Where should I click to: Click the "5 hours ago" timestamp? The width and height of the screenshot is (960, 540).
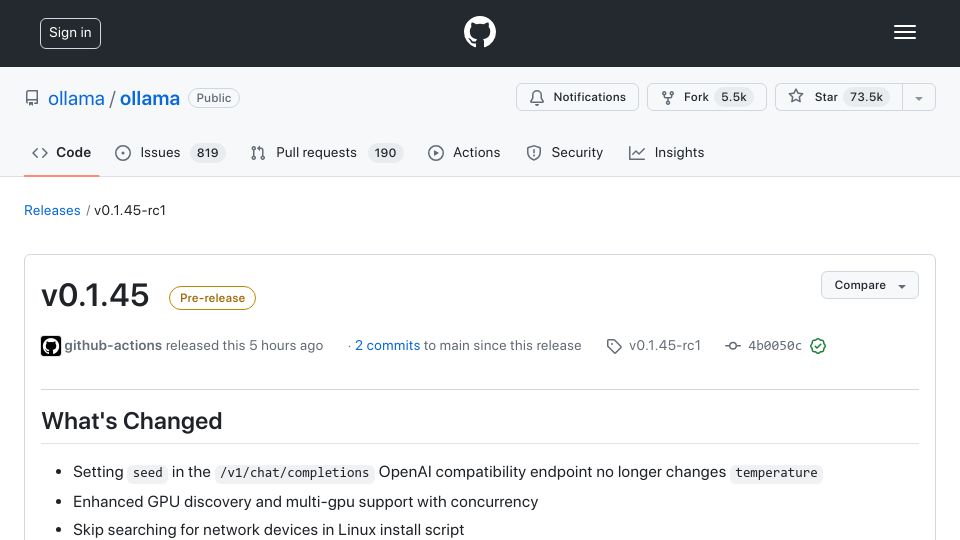[286, 345]
